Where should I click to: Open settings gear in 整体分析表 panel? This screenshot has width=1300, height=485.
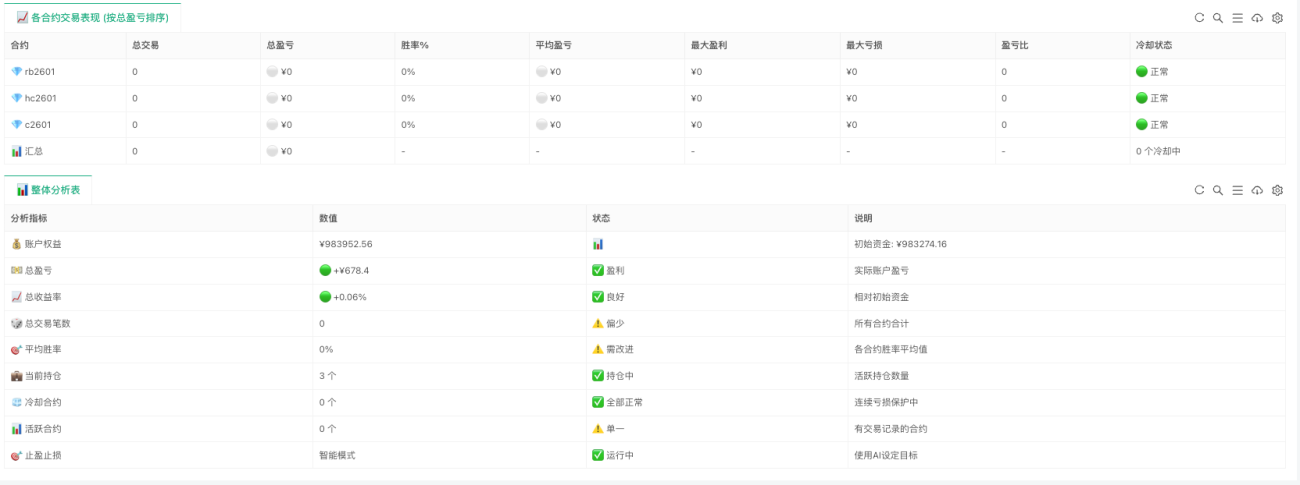pos(1277,190)
